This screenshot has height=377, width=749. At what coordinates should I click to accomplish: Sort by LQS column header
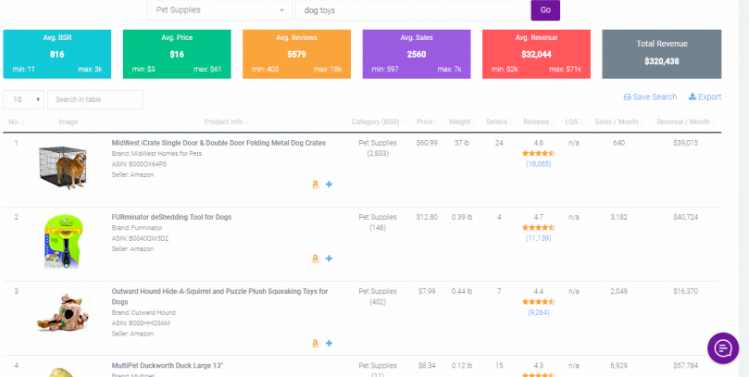tap(574, 122)
